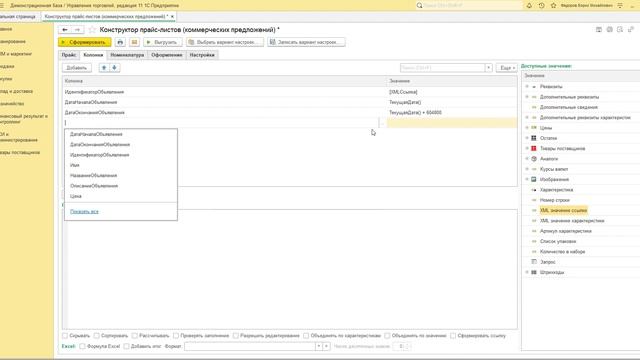The height and width of the screenshot is (360, 640).
Task: Click the red Товары поставщиков icon
Action: coord(534,148)
